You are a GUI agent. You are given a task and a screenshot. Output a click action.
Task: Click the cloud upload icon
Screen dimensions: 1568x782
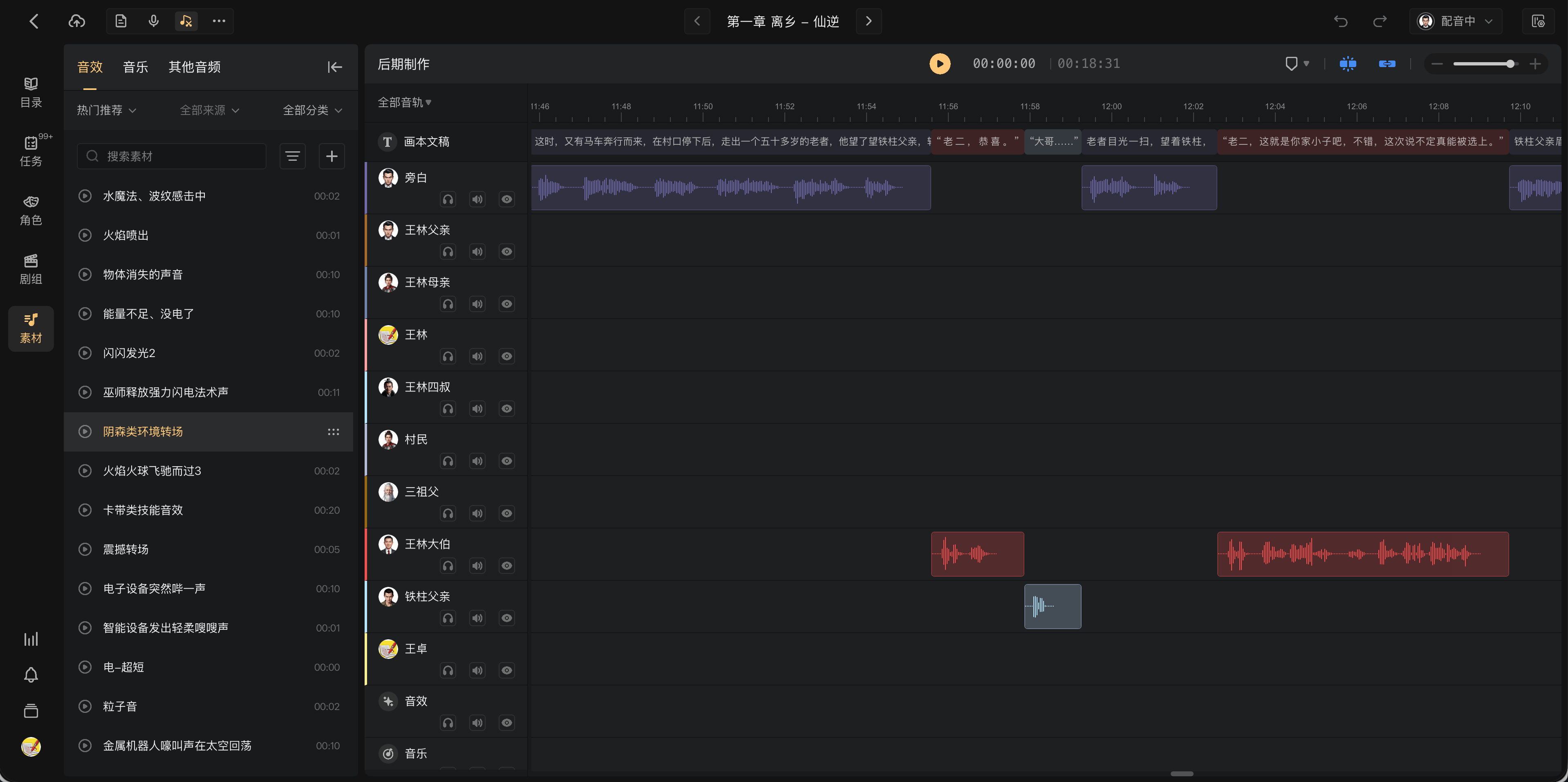pos(77,21)
